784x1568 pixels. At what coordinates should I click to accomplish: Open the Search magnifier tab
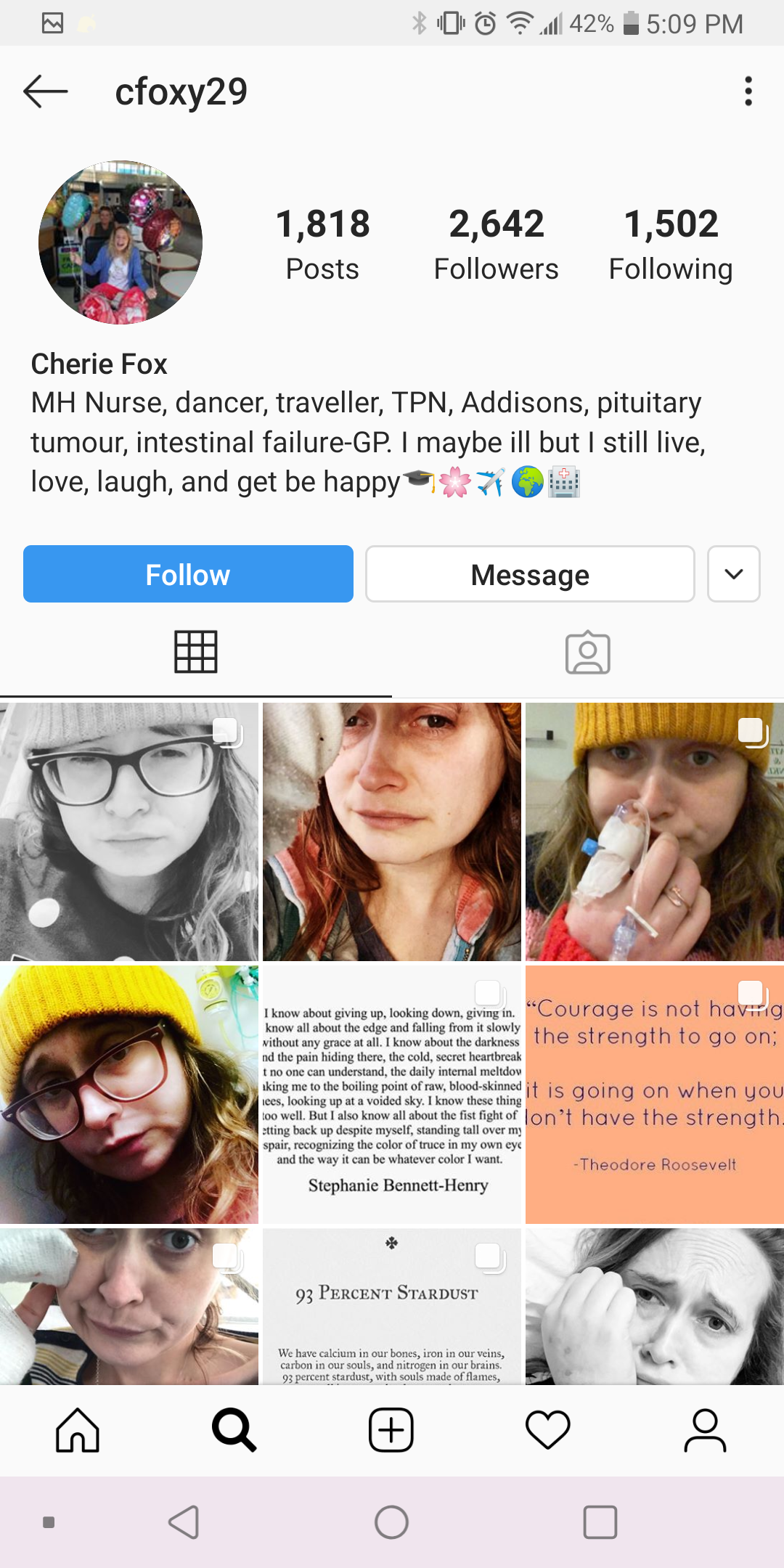(234, 1430)
